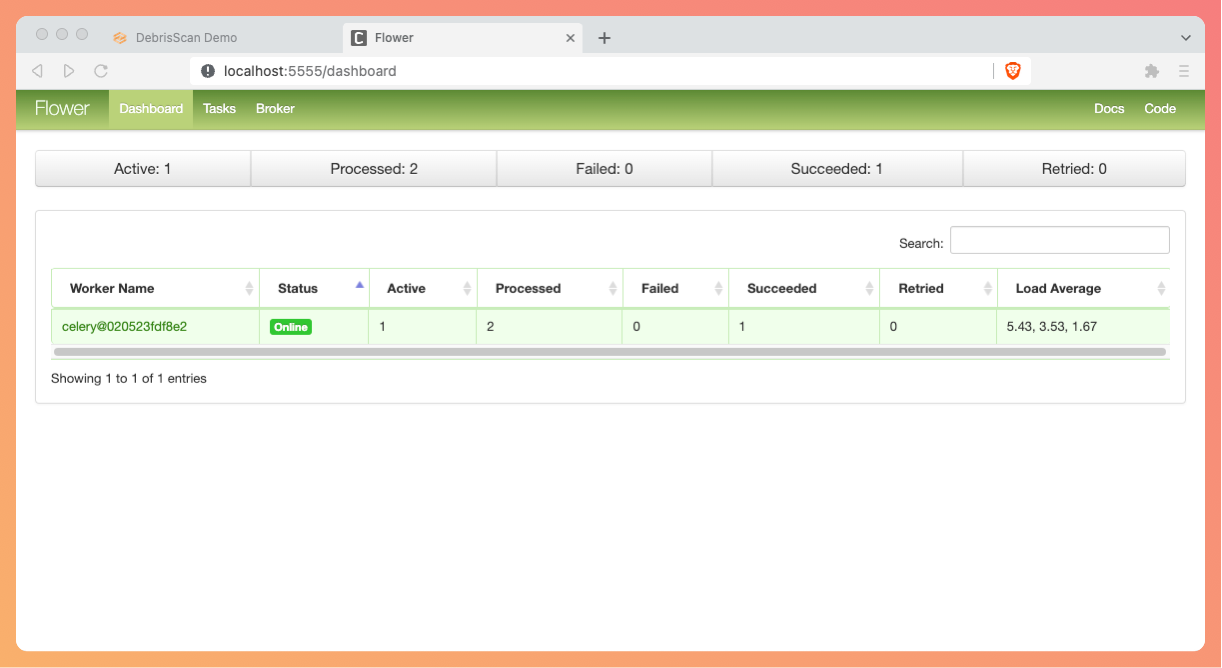Click the Brave shield icon
Screen dimensions: 1222x668
[x=1012, y=71]
